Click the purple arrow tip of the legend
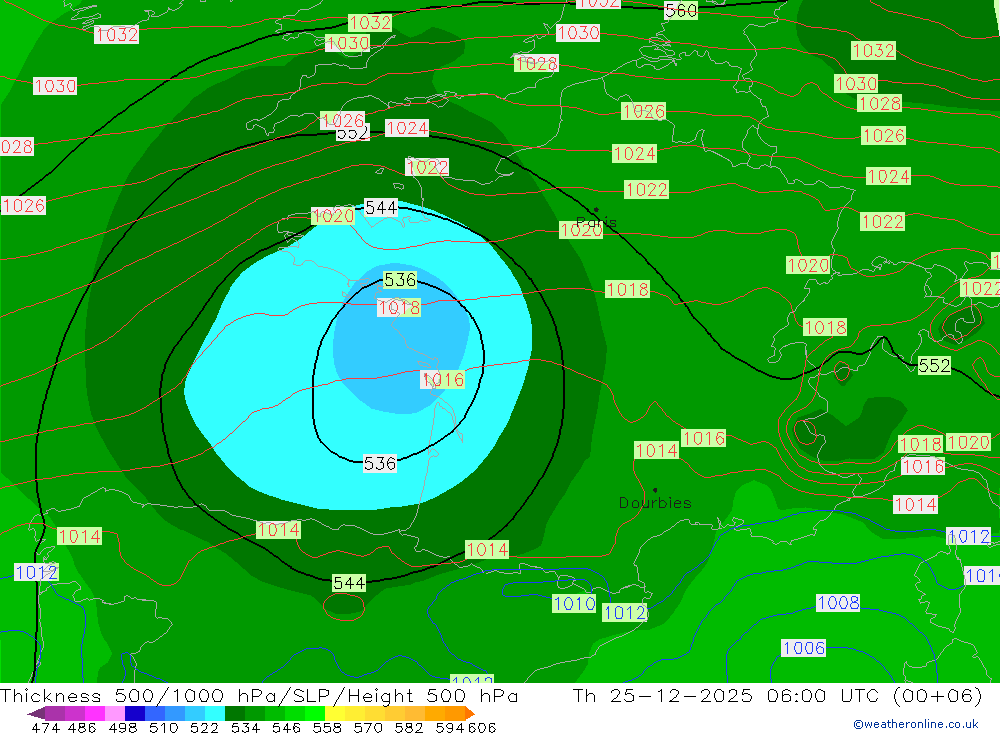This screenshot has height=733, width=1000. [x=36, y=713]
